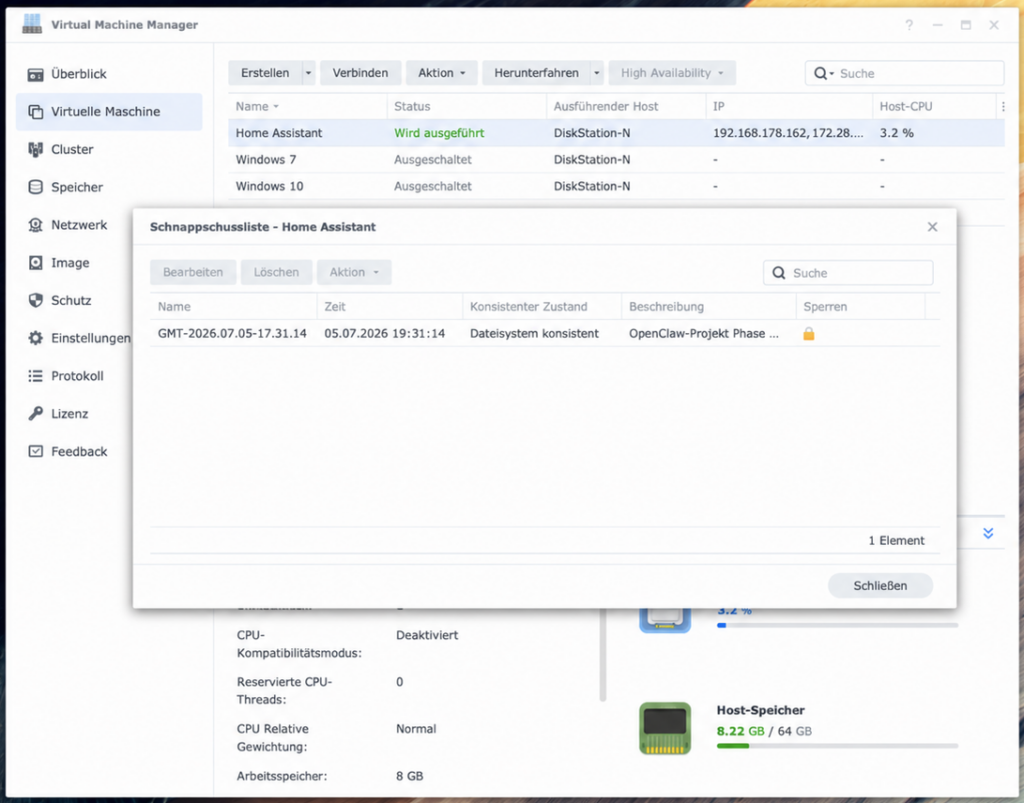
Task: Select the Home Assistant VM row
Action: [x=616, y=133]
